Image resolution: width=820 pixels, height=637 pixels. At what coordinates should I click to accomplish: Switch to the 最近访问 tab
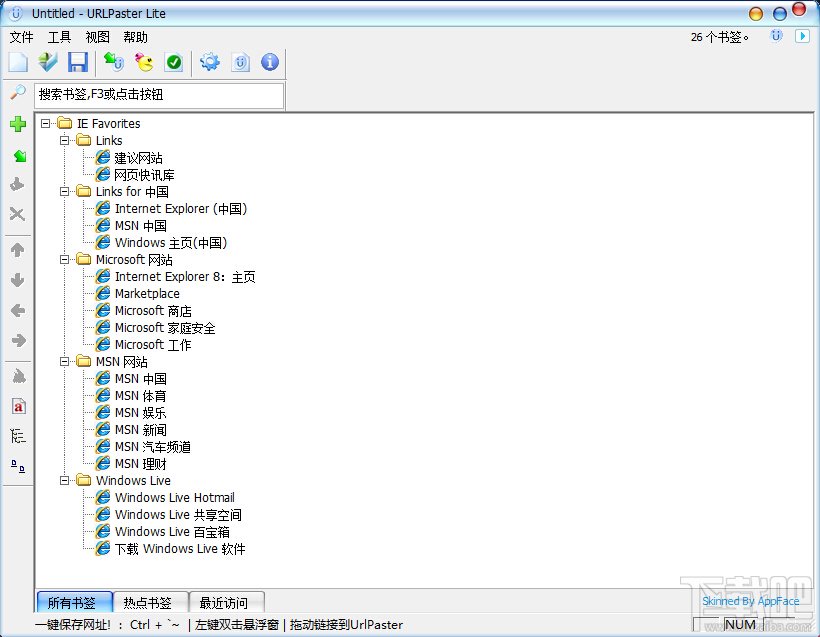pyautogui.click(x=226, y=602)
